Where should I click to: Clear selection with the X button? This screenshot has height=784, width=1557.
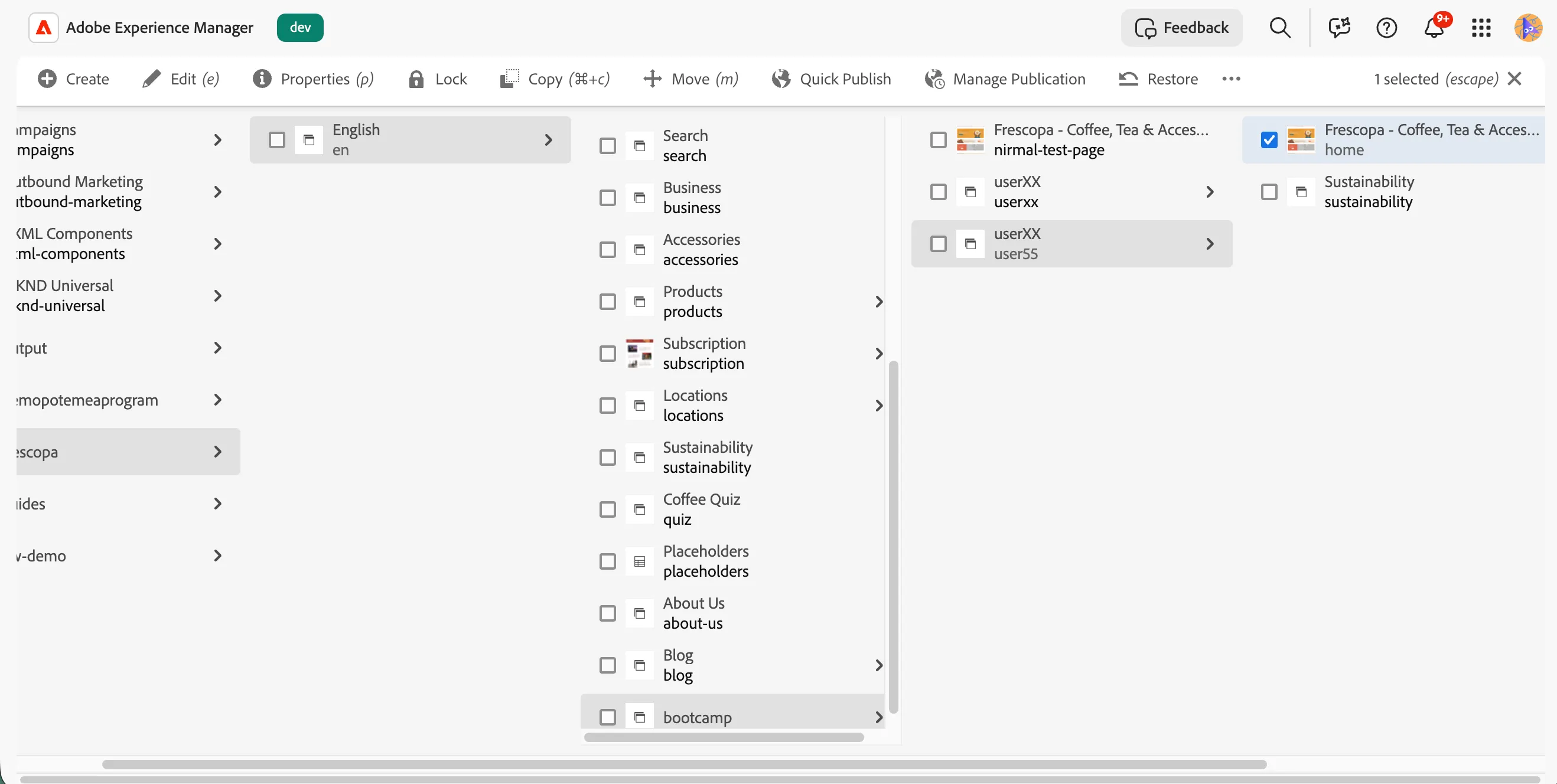(x=1514, y=79)
